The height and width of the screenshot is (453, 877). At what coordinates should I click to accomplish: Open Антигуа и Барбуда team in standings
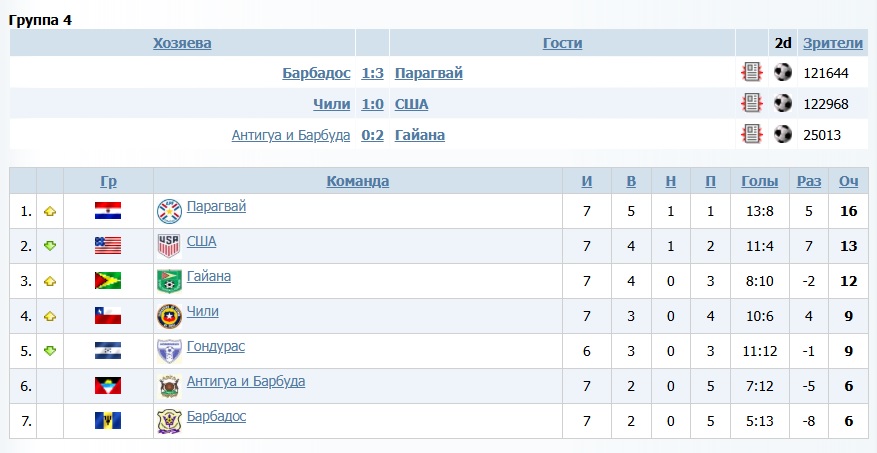point(246,382)
